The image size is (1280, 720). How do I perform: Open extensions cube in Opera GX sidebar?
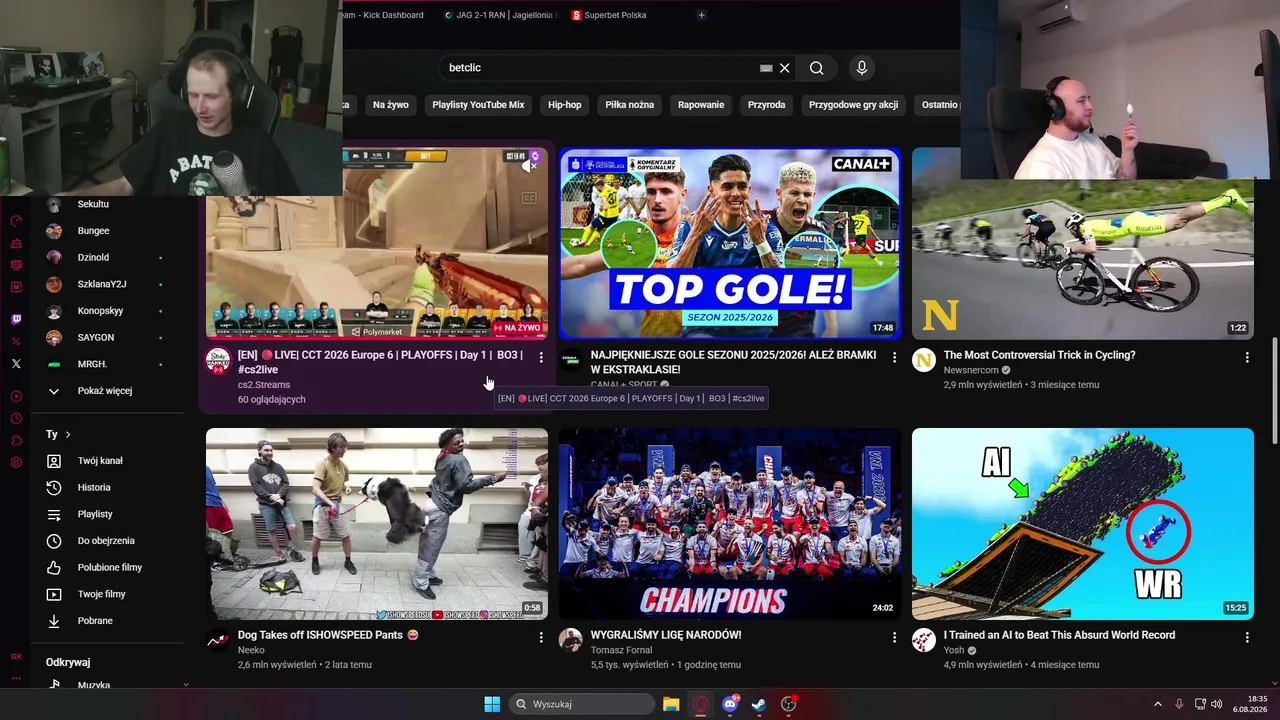(16, 441)
